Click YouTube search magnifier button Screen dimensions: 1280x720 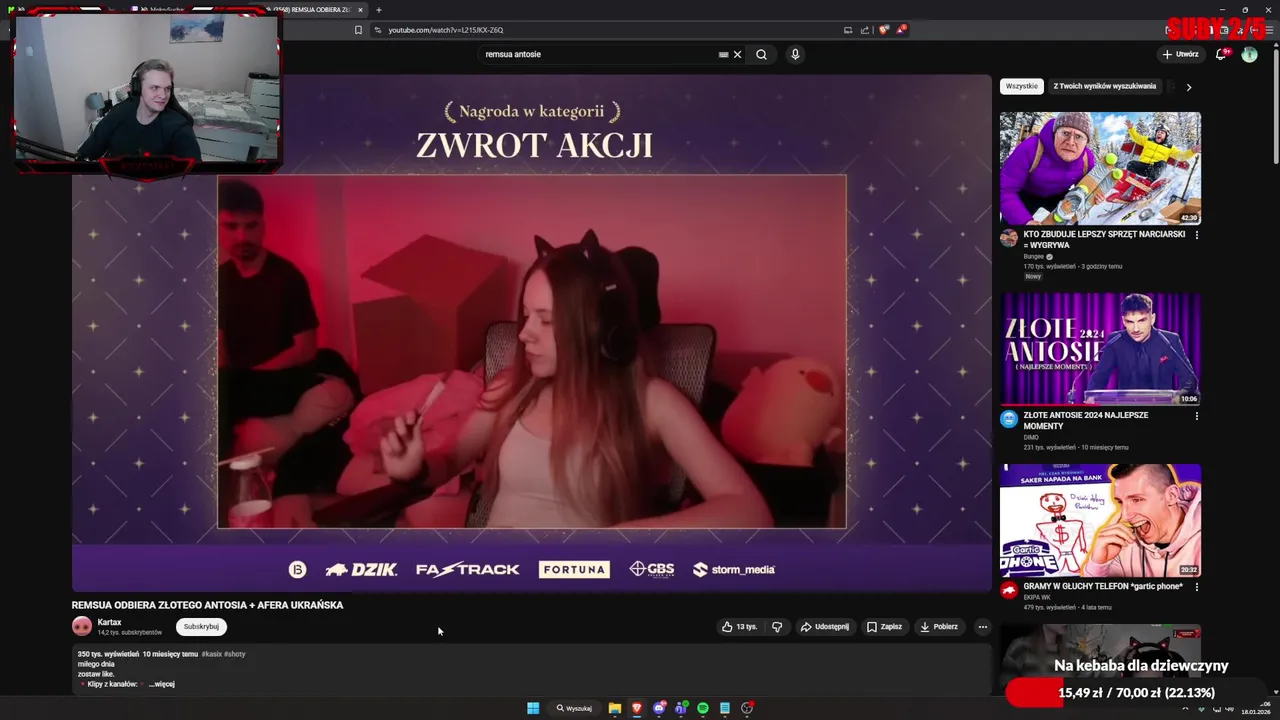click(761, 55)
